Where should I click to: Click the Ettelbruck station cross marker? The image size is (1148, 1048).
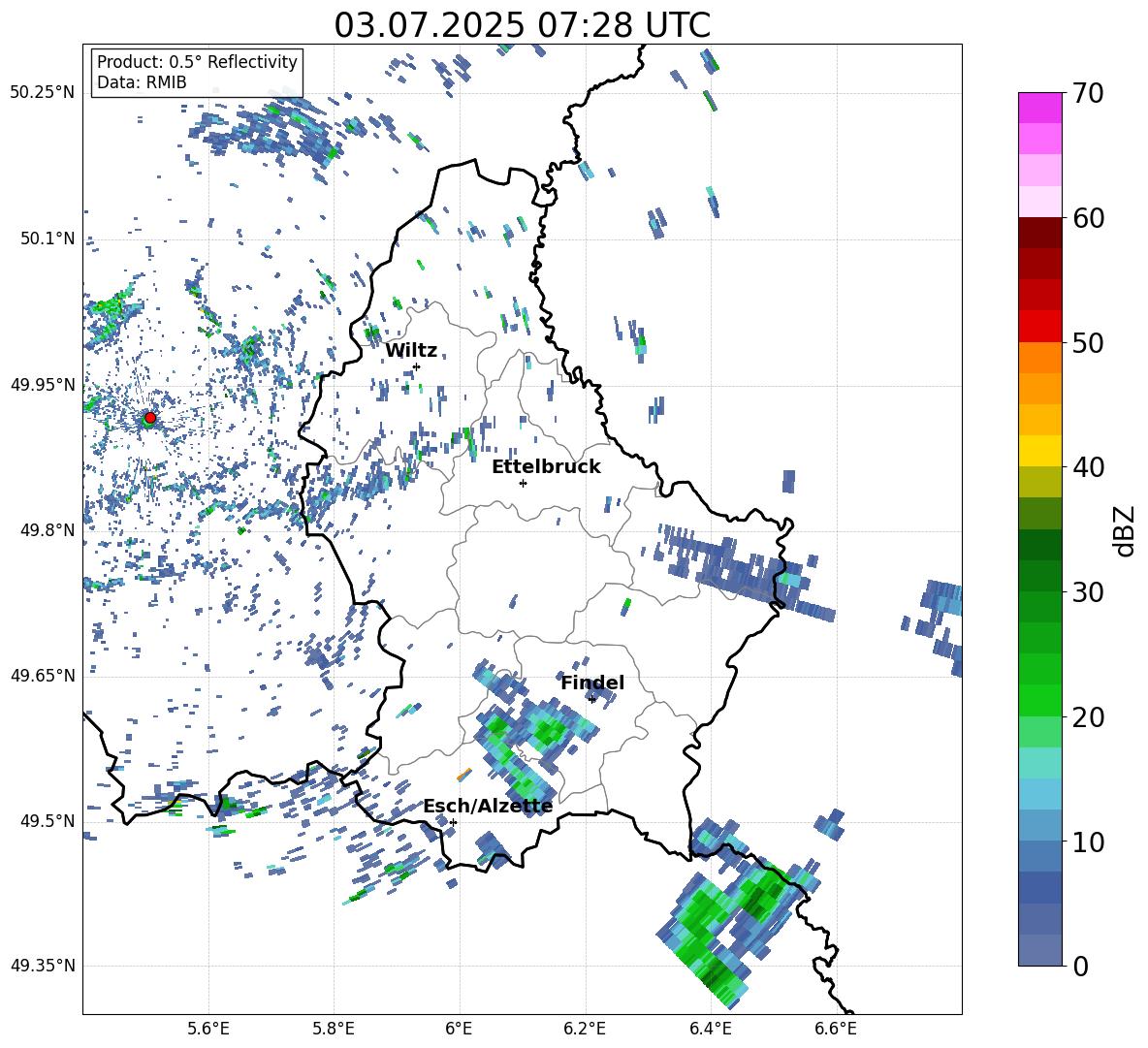[523, 483]
